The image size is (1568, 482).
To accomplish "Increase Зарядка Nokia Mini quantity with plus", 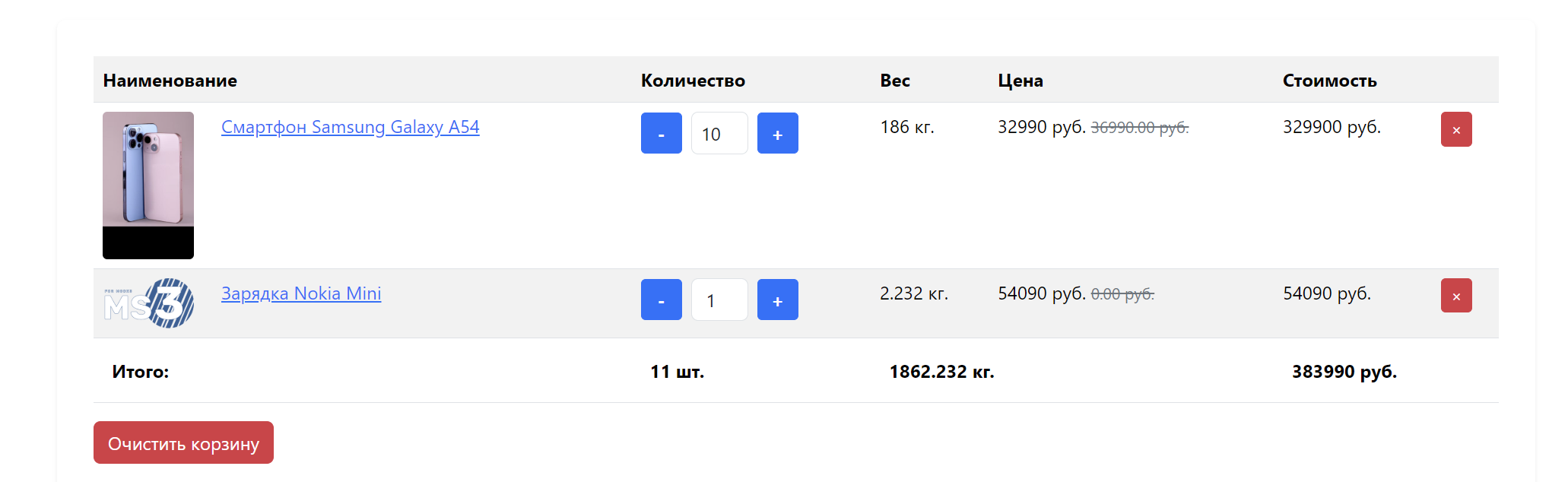I will (777, 300).
